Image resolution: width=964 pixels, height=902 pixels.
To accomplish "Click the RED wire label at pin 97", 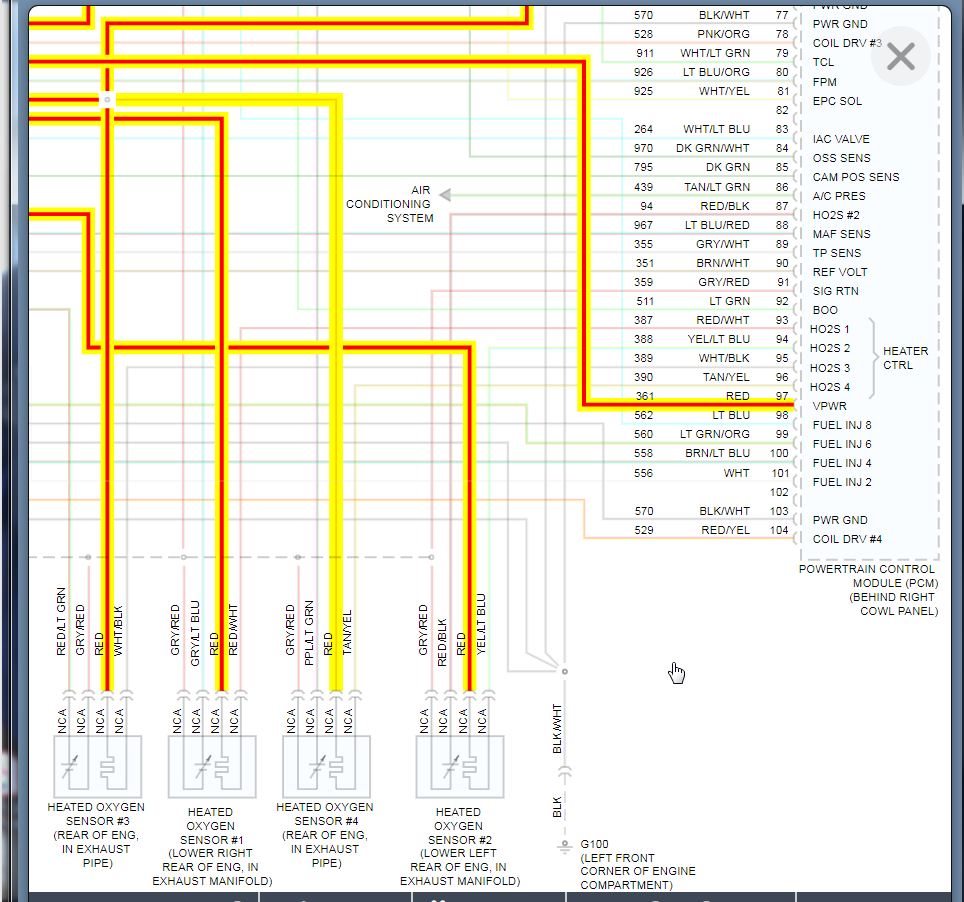I will [737, 396].
